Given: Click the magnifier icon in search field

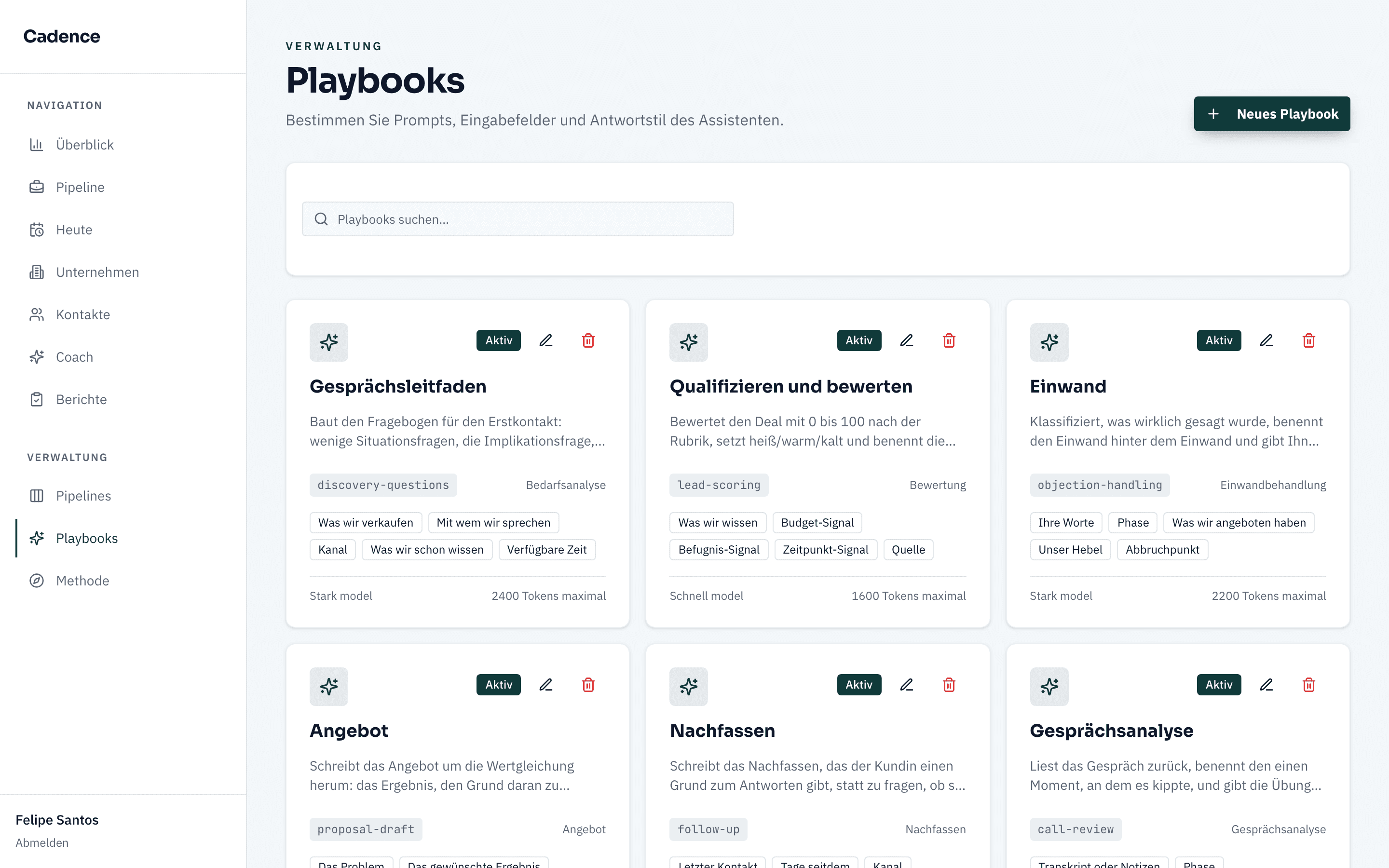Looking at the screenshot, I should point(321,219).
